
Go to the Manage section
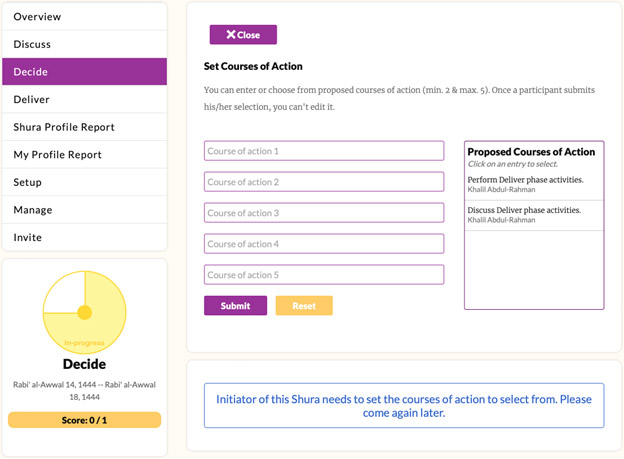click(x=84, y=210)
